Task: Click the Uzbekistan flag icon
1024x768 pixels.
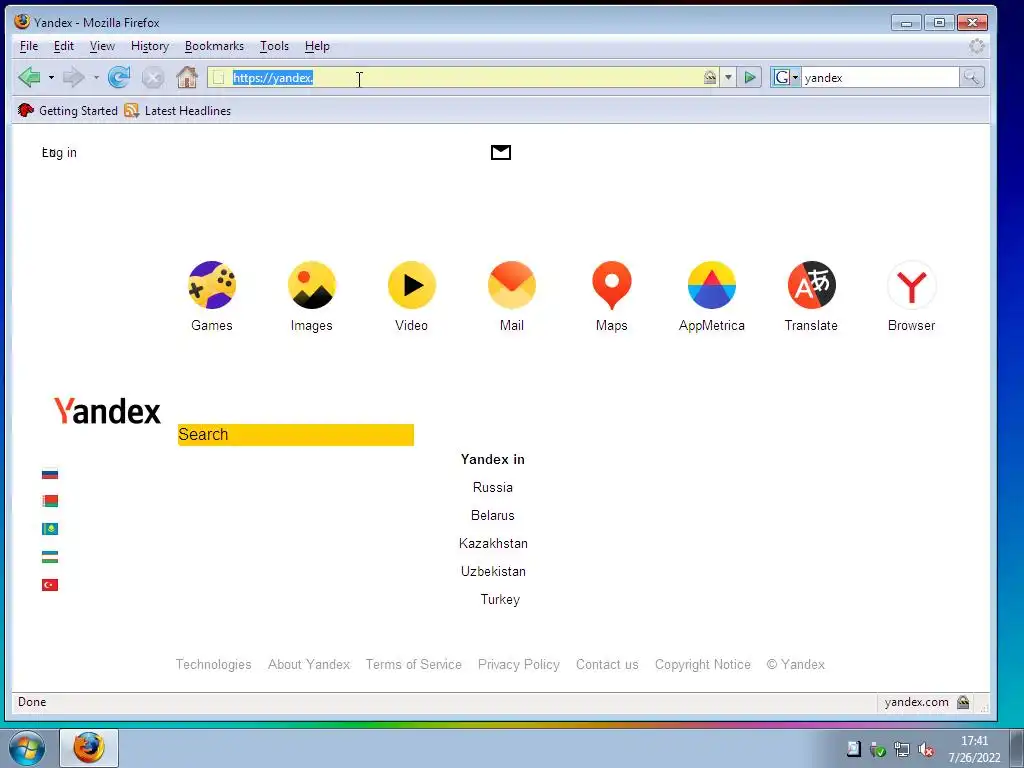Action: click(x=50, y=557)
